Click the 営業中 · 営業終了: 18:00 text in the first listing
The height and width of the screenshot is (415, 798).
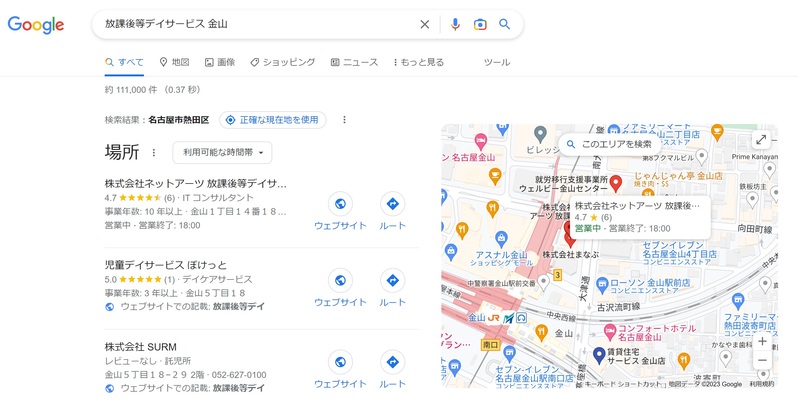click(153, 225)
